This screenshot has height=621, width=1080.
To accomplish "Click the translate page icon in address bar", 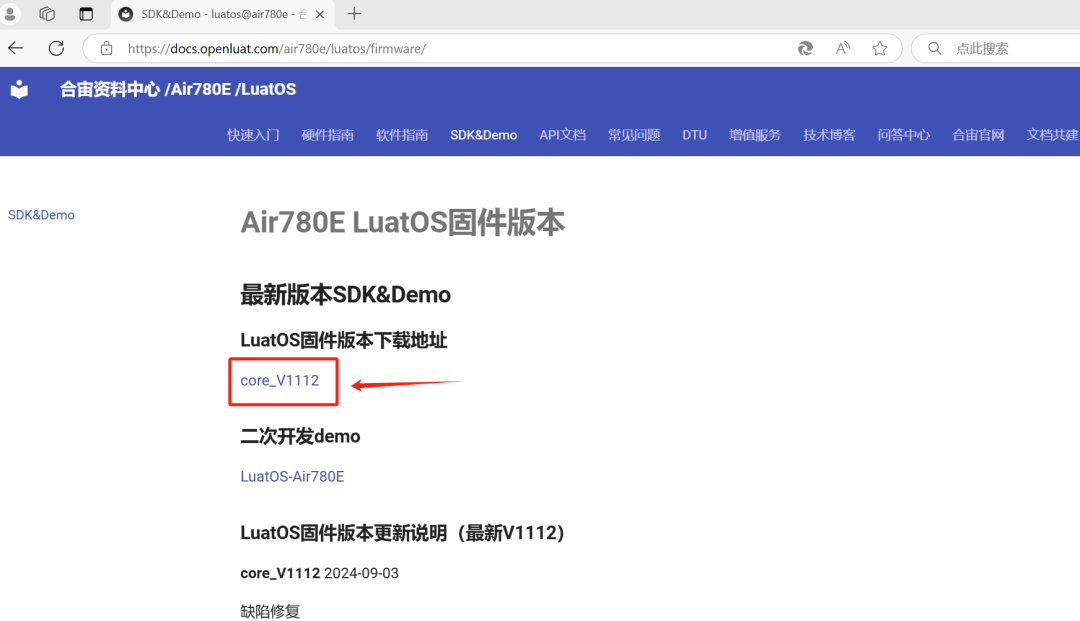I will click(806, 47).
